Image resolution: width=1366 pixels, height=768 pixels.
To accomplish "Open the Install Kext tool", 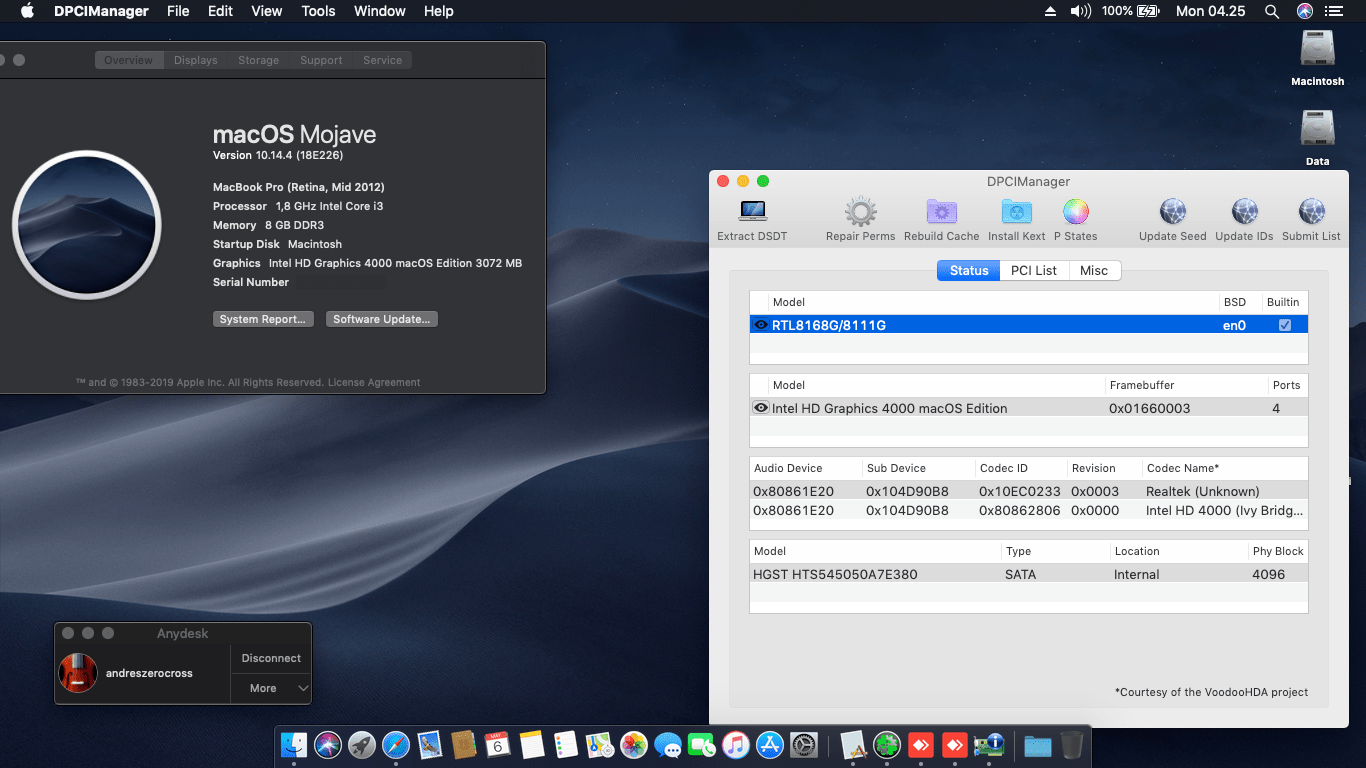I will coord(1016,213).
